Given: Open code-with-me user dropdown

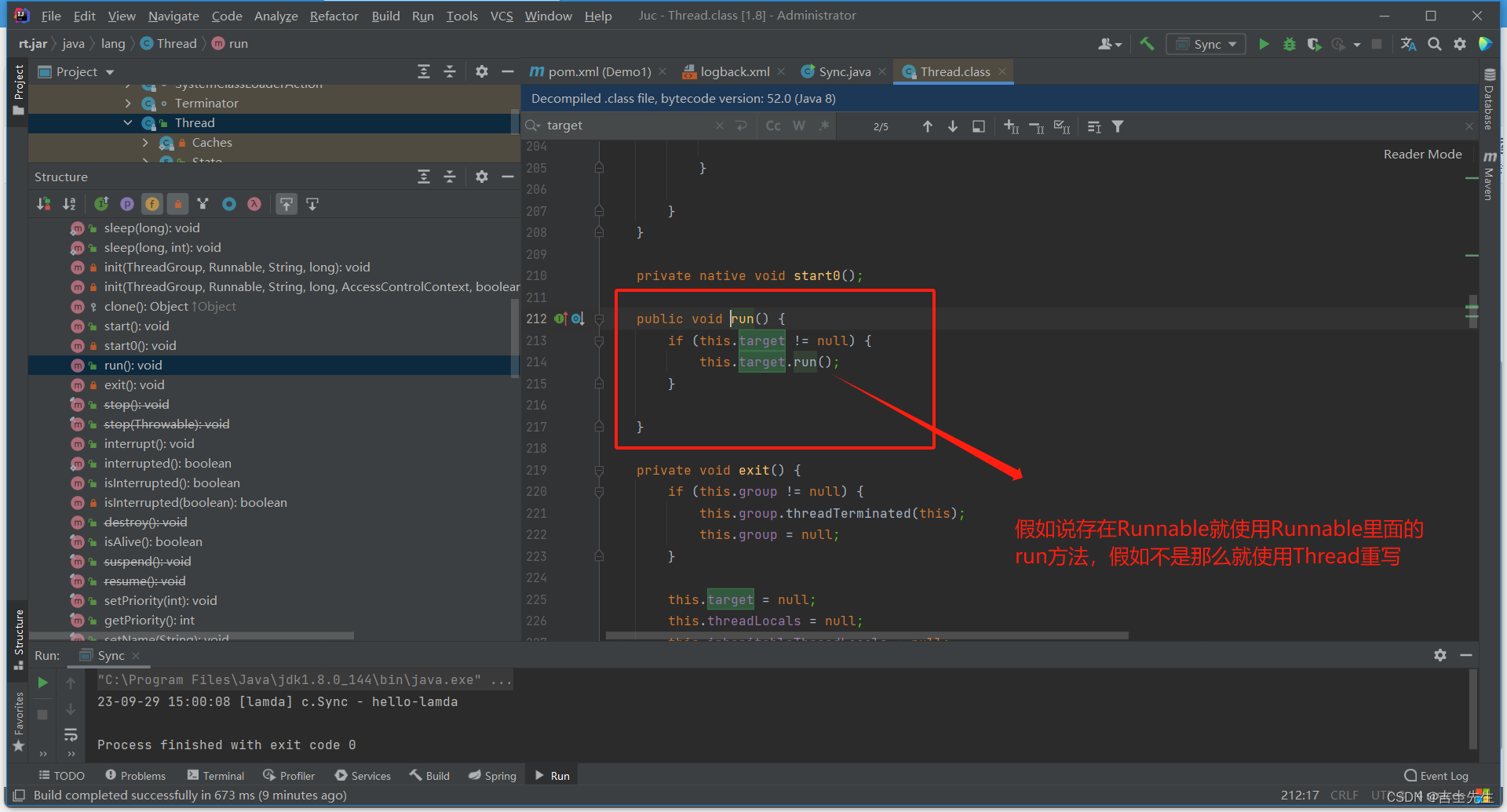Looking at the screenshot, I should pos(1110,44).
